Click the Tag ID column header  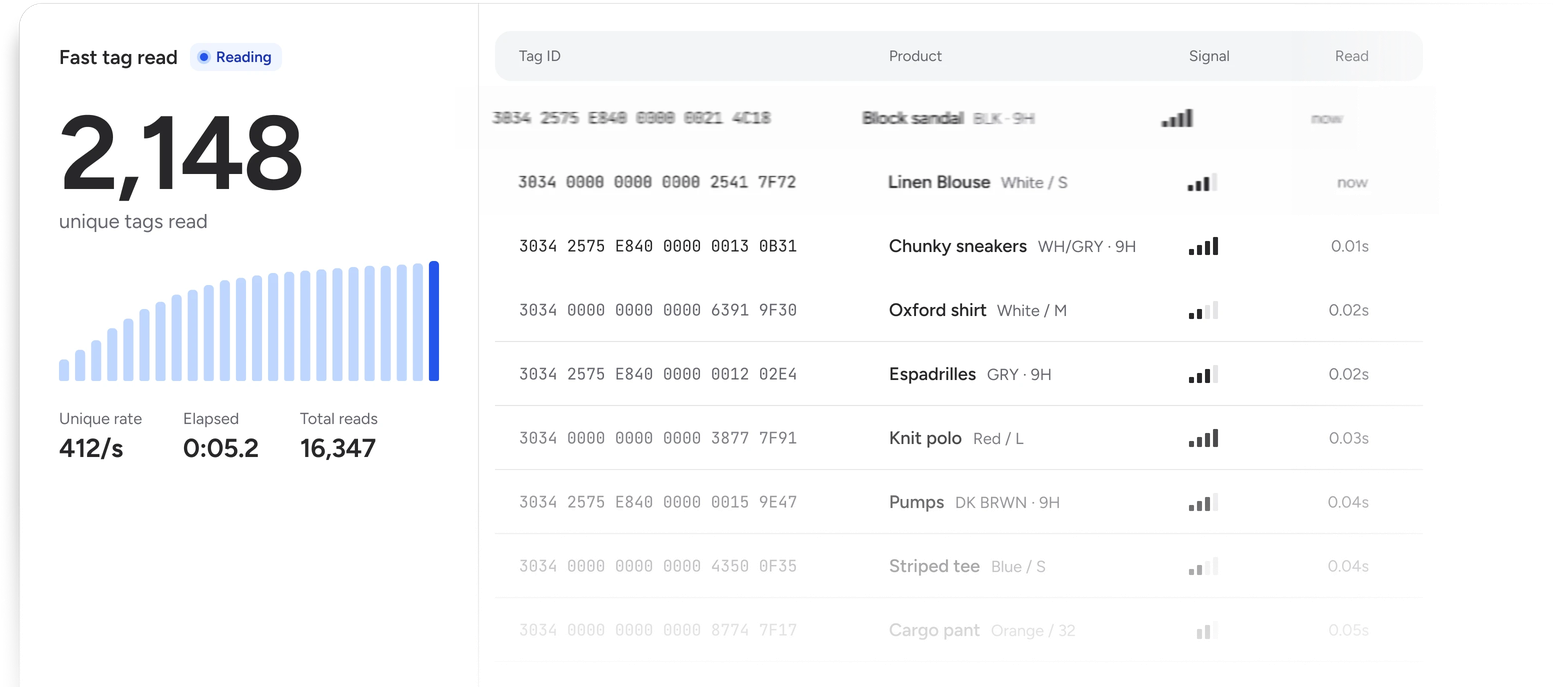point(540,56)
